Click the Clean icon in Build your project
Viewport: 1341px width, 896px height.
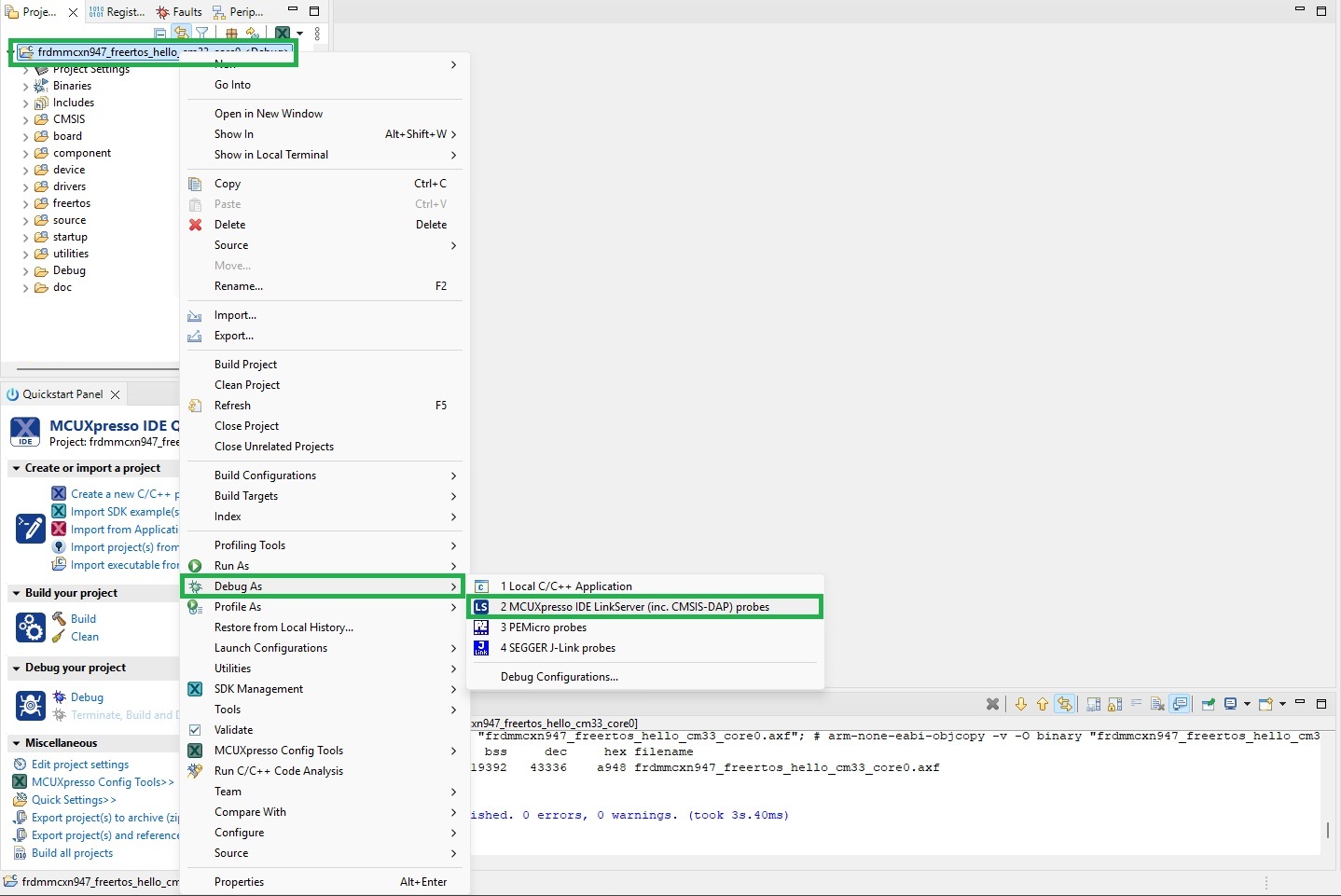58,637
